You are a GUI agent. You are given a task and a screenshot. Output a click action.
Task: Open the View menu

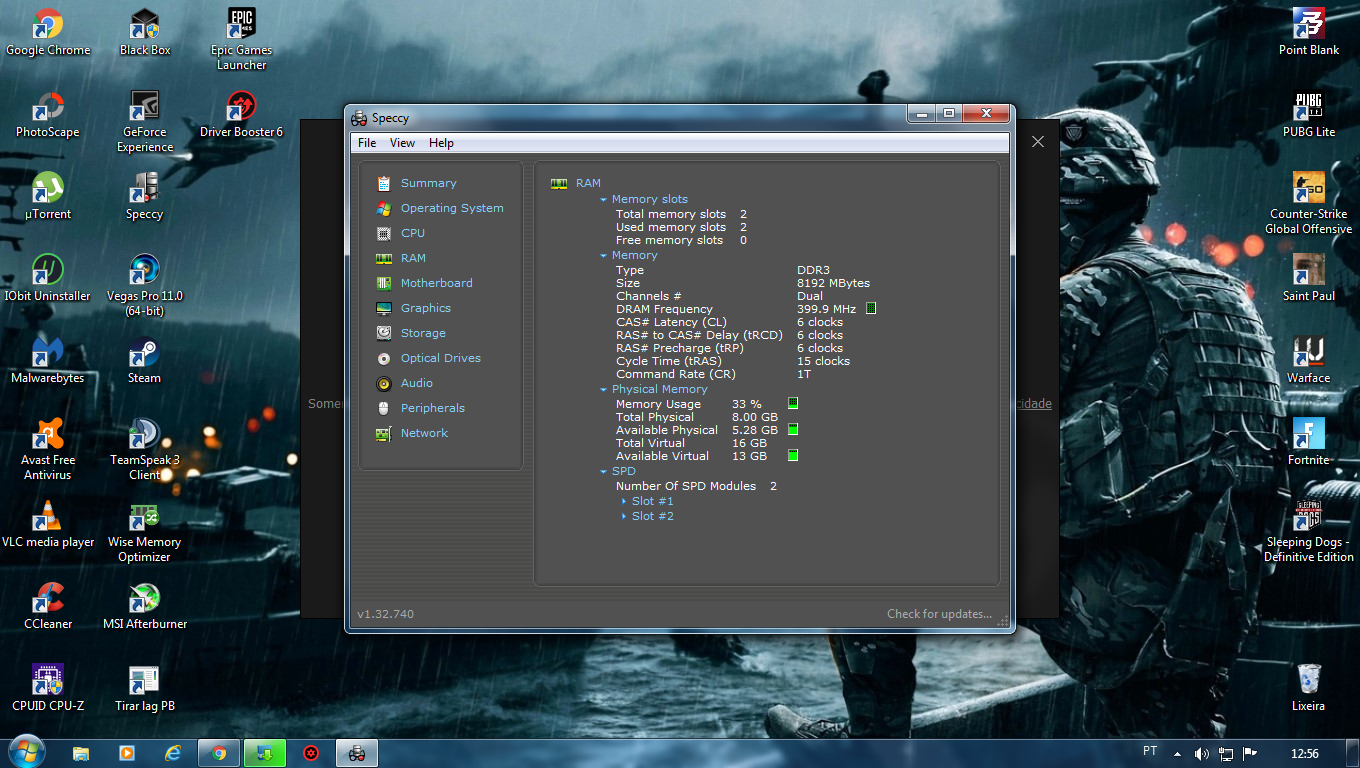402,143
